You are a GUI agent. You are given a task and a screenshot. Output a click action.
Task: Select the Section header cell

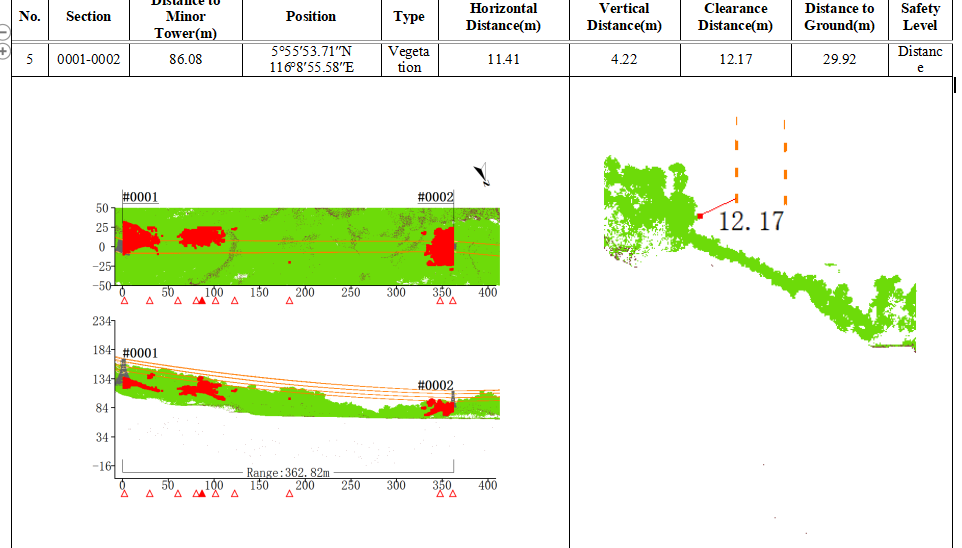[89, 17]
